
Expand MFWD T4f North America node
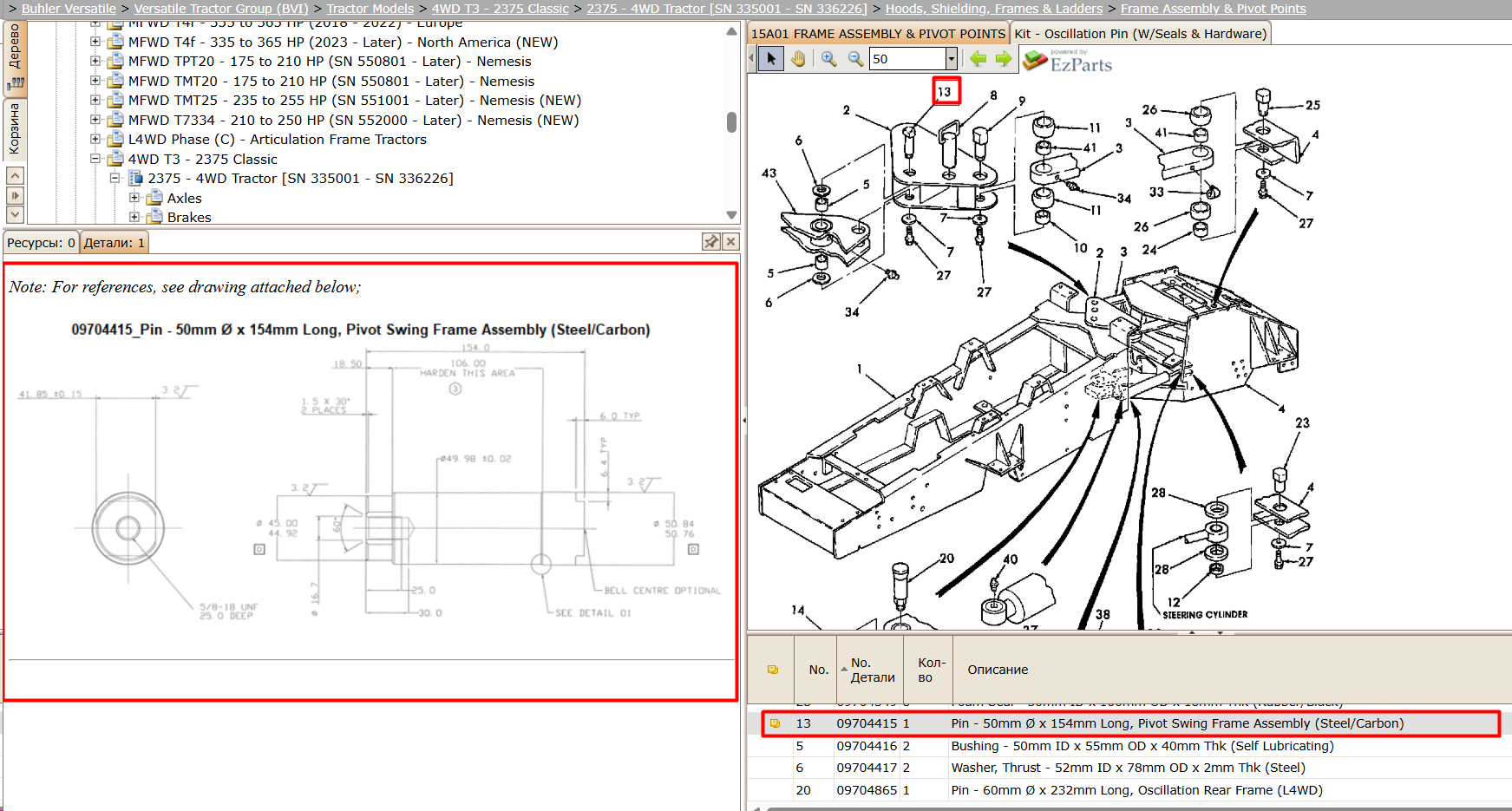tap(95, 42)
